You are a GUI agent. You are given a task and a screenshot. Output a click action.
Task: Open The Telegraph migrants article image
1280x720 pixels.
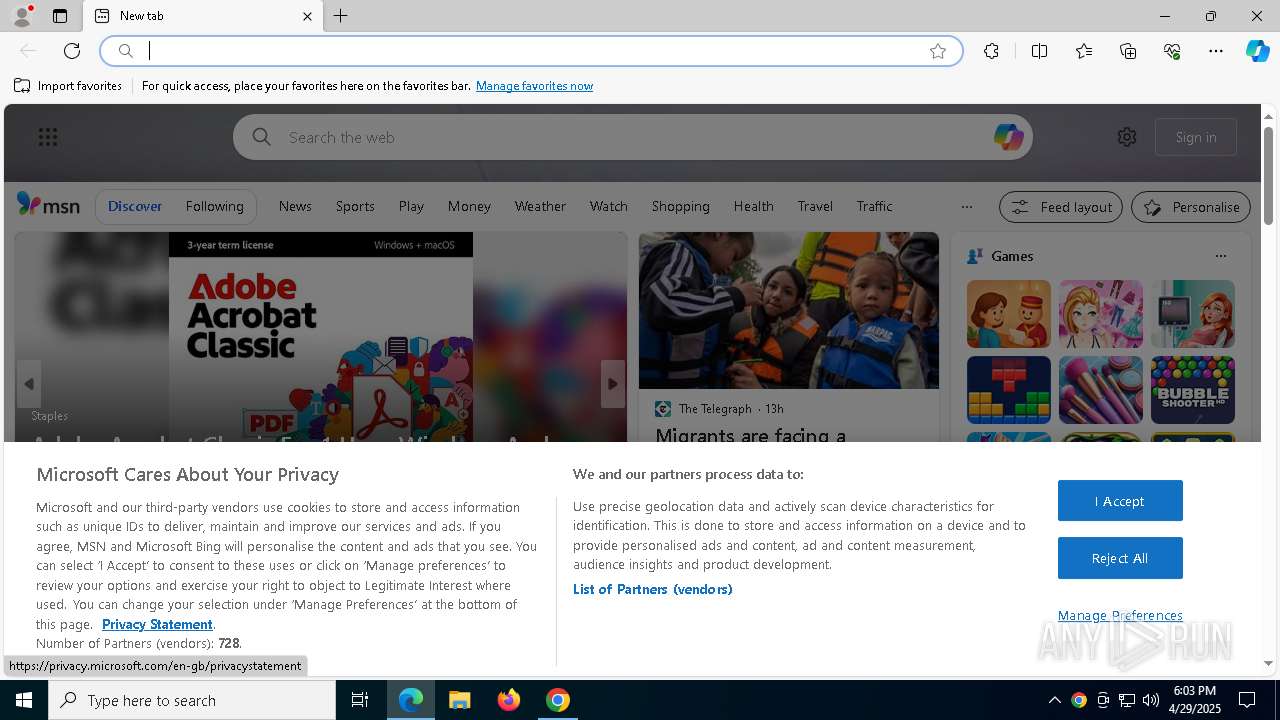coord(788,310)
